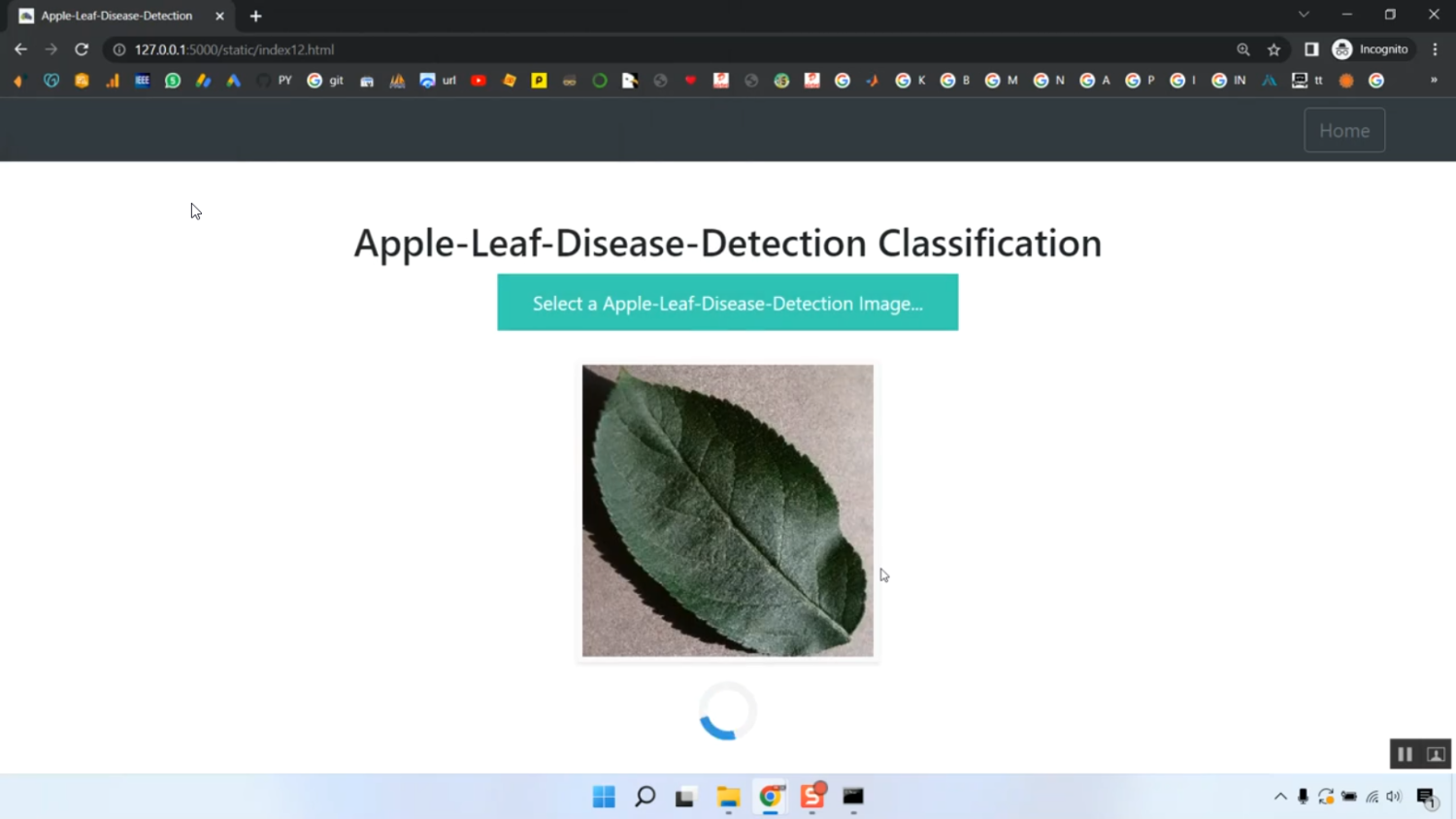
Task: Open the Google Analytics bookmark icon
Action: [113, 81]
